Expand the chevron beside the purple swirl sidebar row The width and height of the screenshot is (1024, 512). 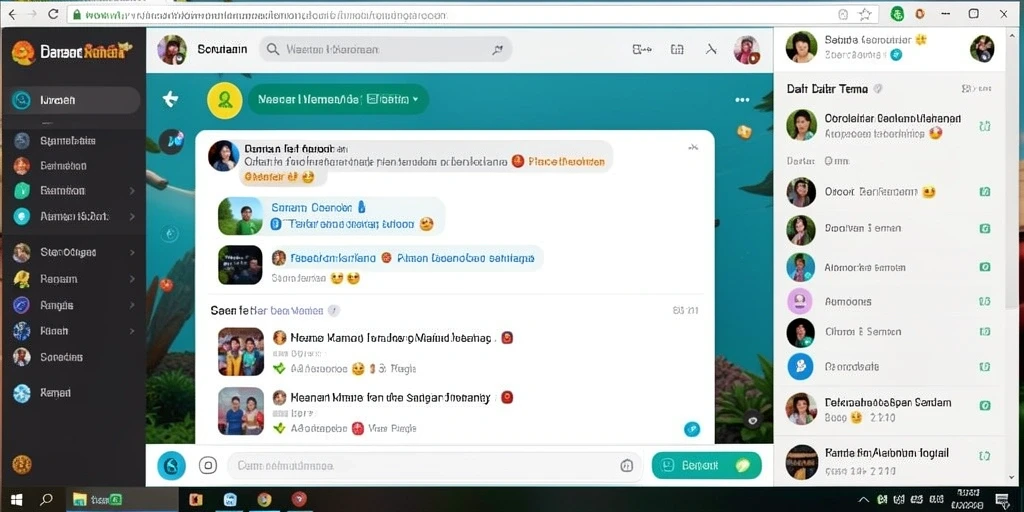[x=132, y=305]
